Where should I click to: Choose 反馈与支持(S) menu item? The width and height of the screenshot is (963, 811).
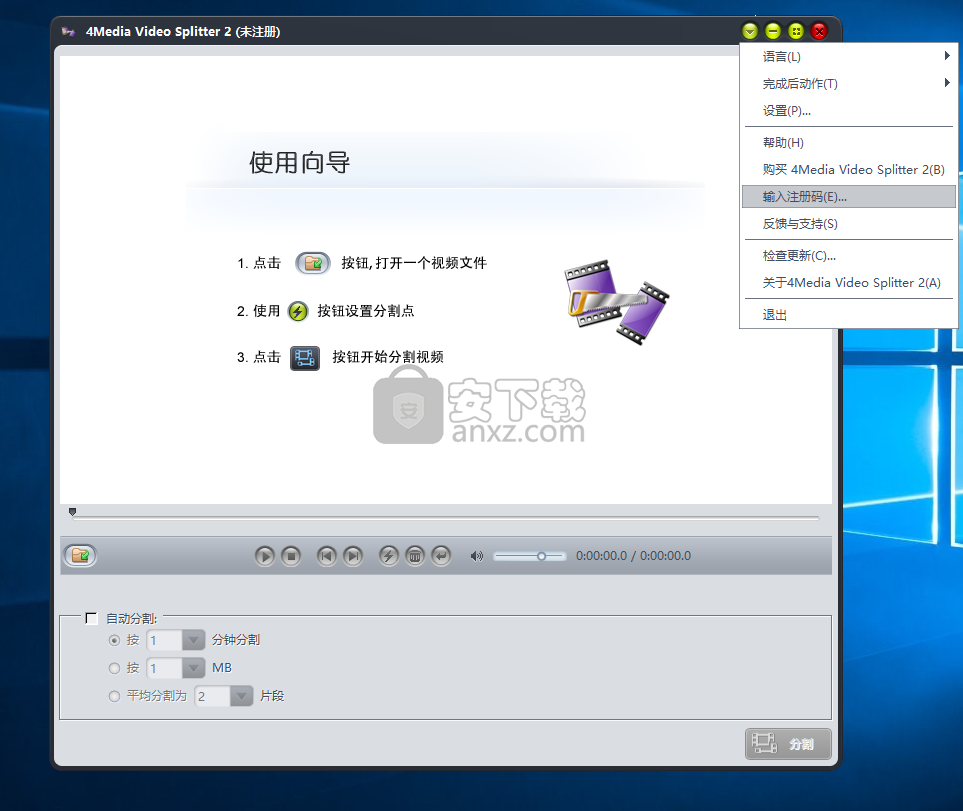[849, 223]
